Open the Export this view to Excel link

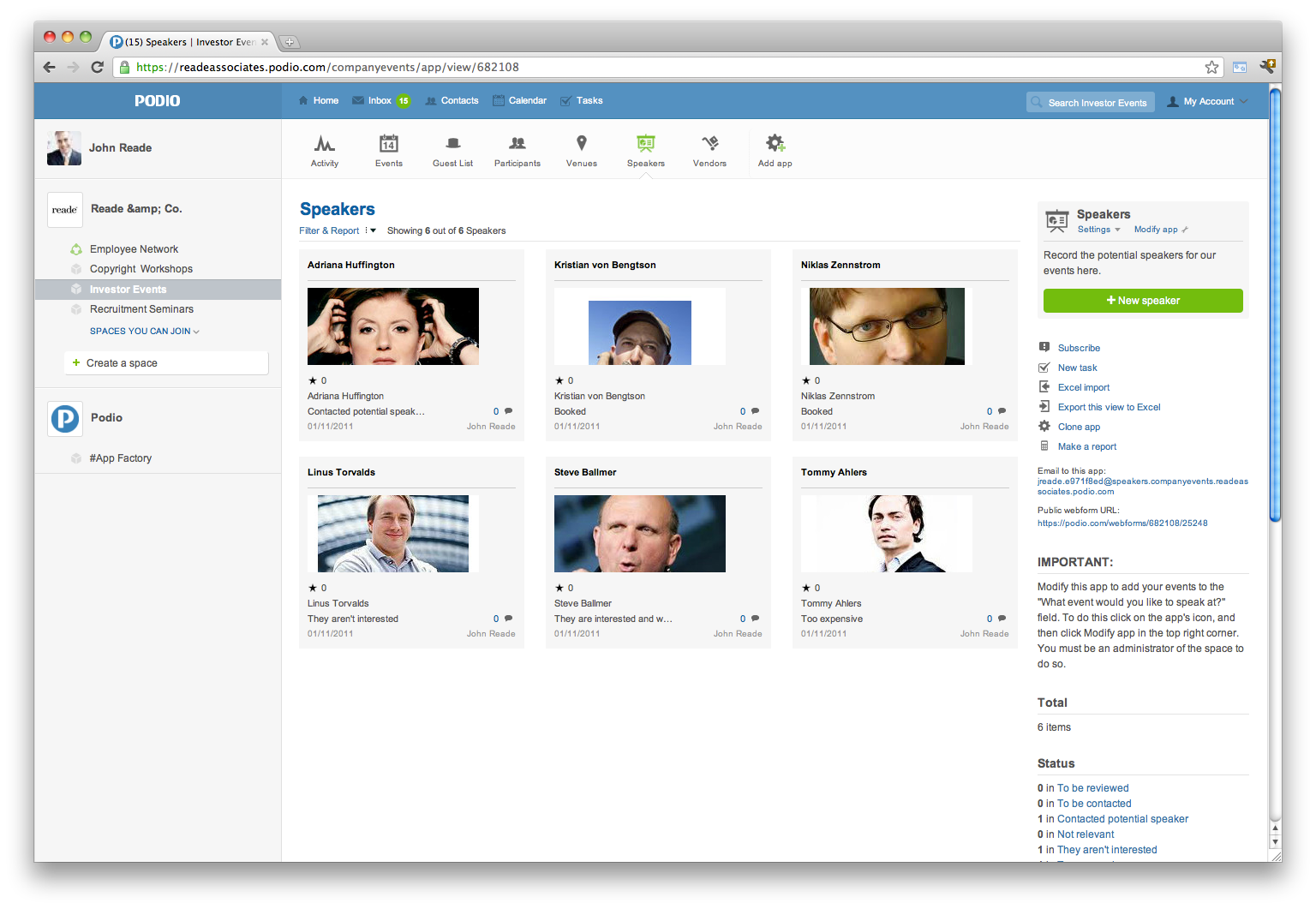pos(1109,407)
